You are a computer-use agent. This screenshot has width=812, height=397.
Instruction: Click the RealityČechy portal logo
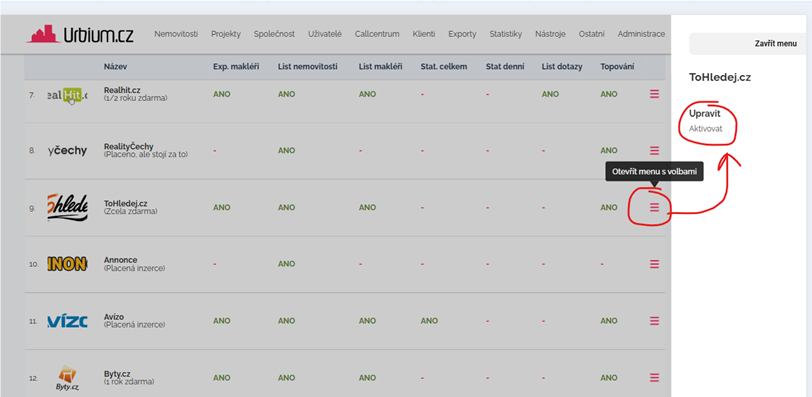[67, 151]
